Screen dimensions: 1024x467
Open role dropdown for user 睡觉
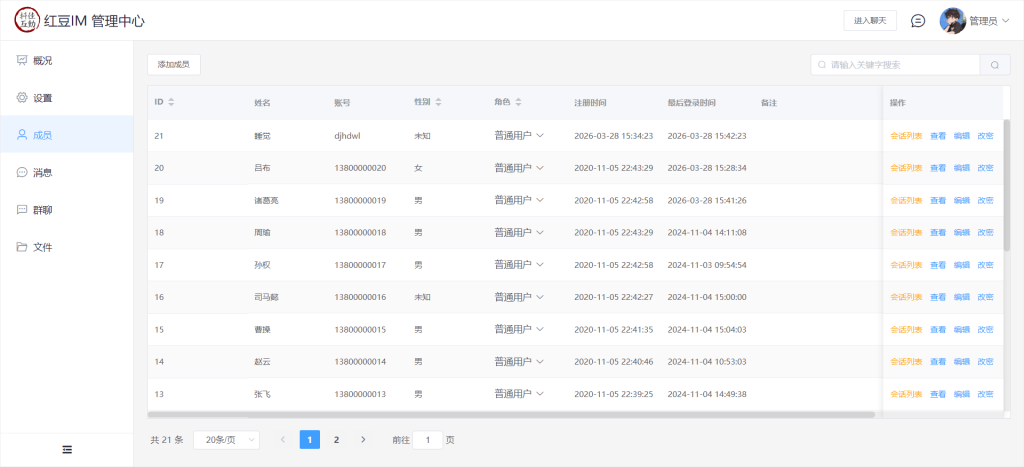[x=519, y=135]
